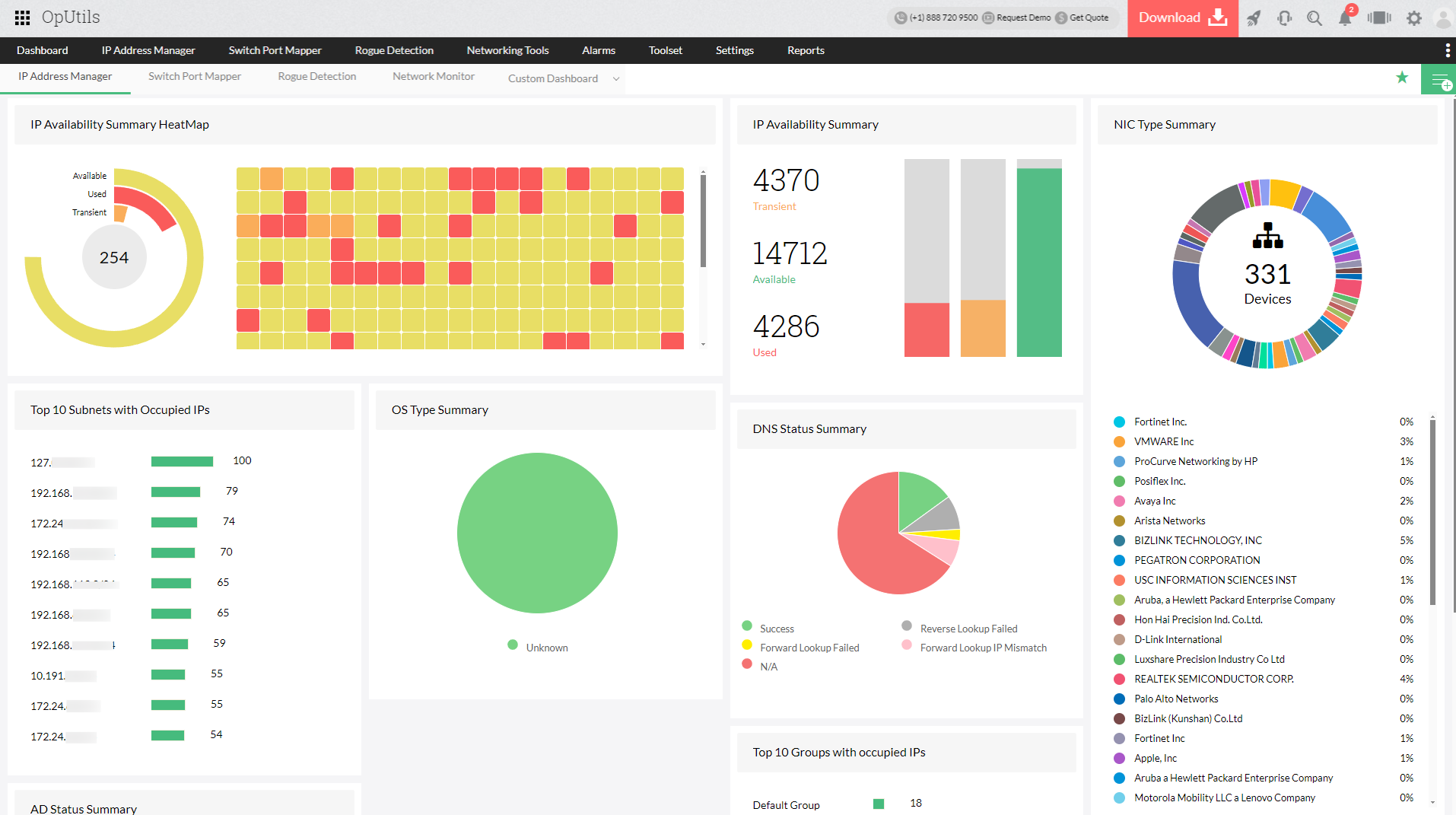Click the carousel view icon in header

click(x=1379, y=18)
